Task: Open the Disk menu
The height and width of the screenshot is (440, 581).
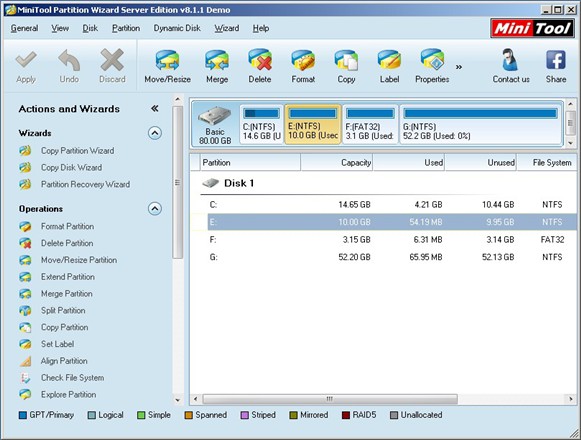Action: pyautogui.click(x=90, y=28)
